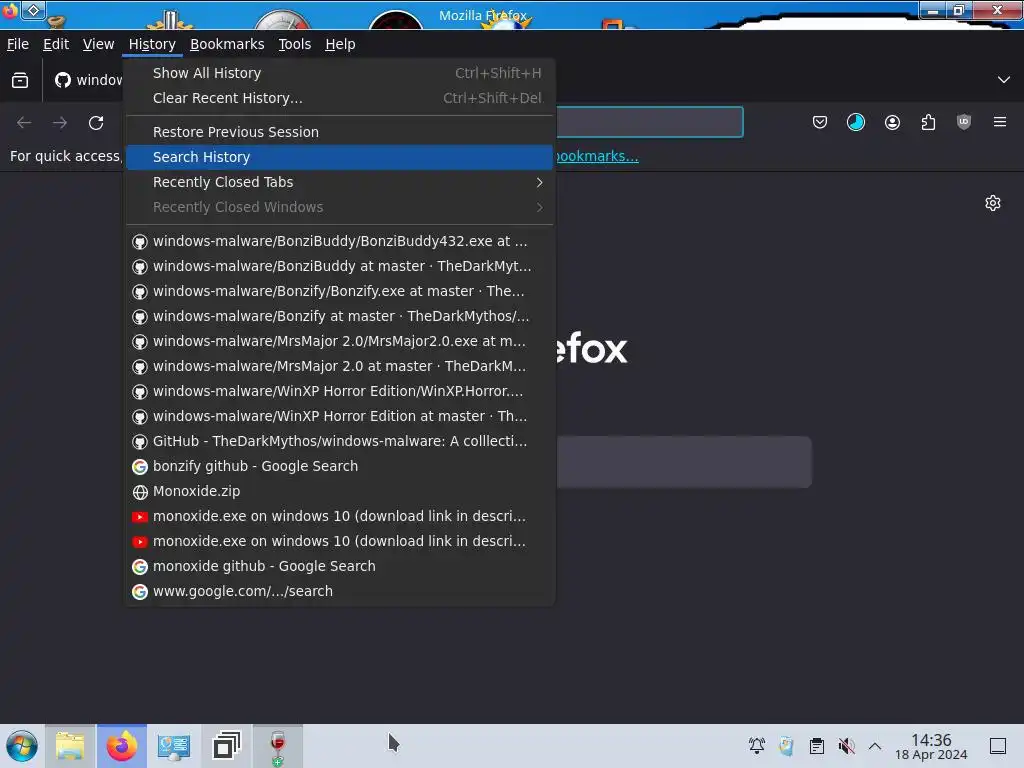The width and height of the screenshot is (1024, 768).
Task: Select Show All History
Action: pos(340,73)
